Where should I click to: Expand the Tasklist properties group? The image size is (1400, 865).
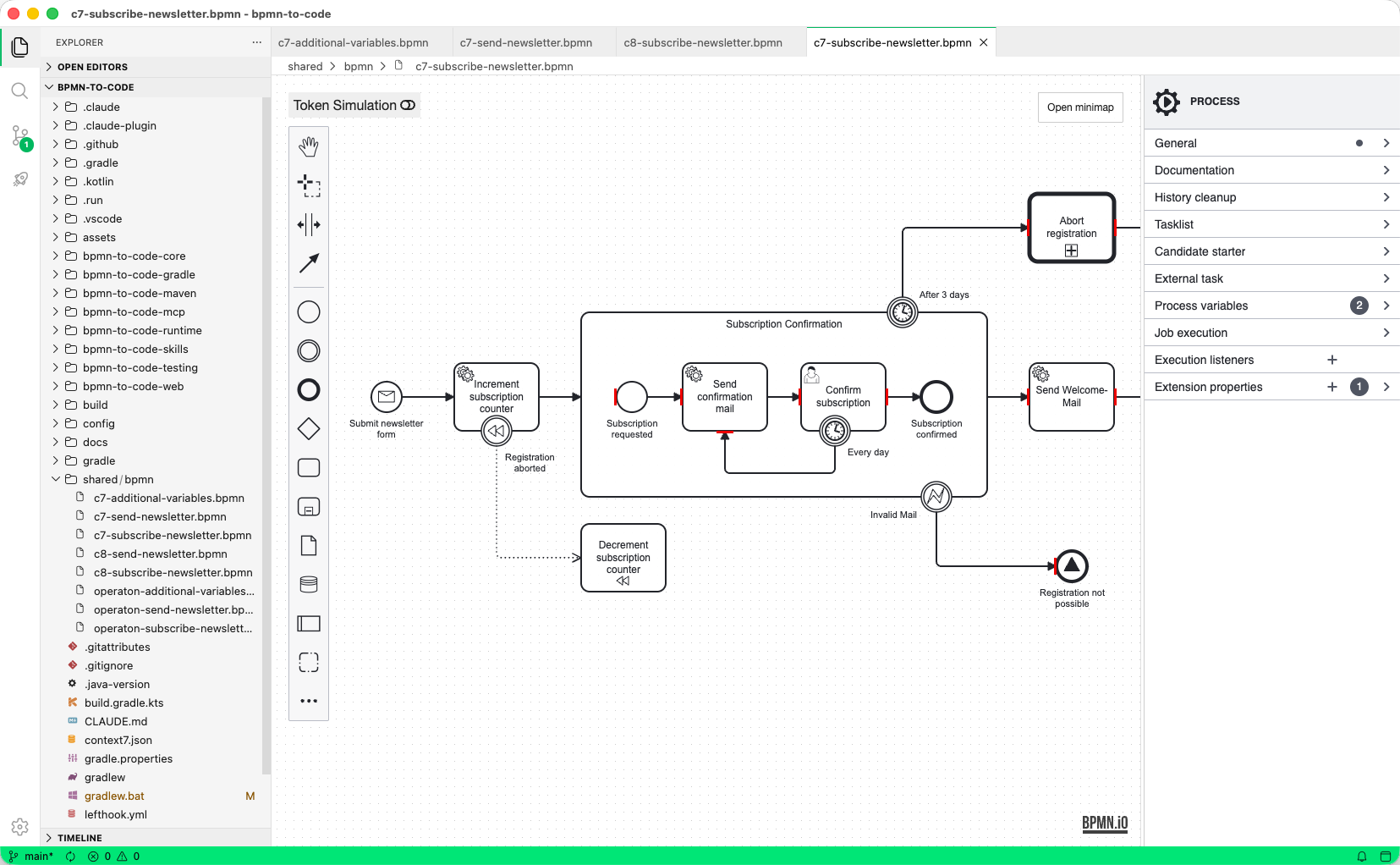(1272, 224)
